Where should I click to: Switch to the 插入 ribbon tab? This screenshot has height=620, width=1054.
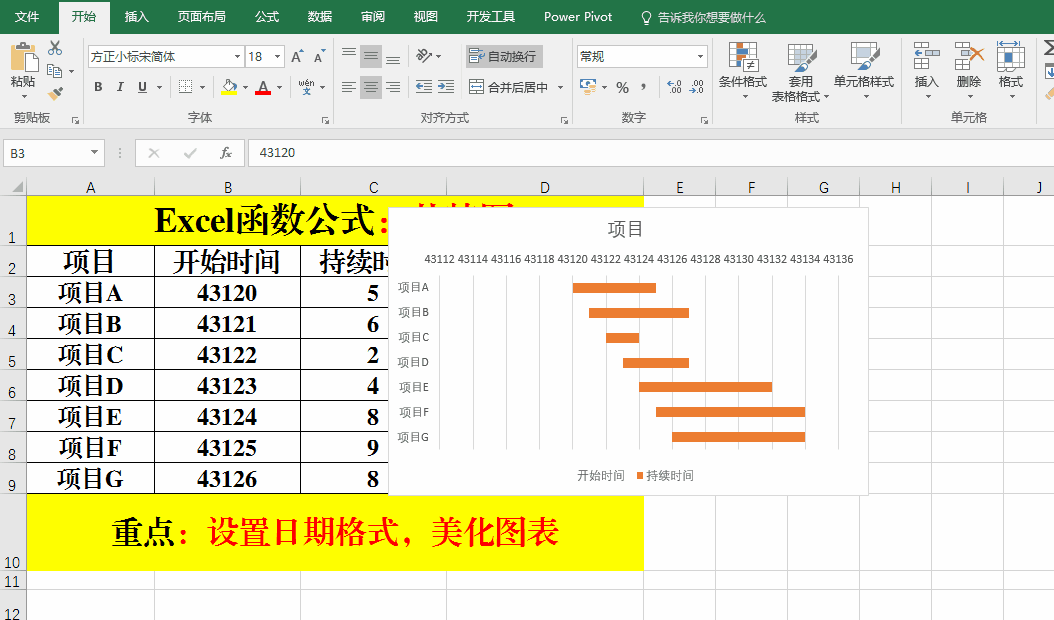137,17
